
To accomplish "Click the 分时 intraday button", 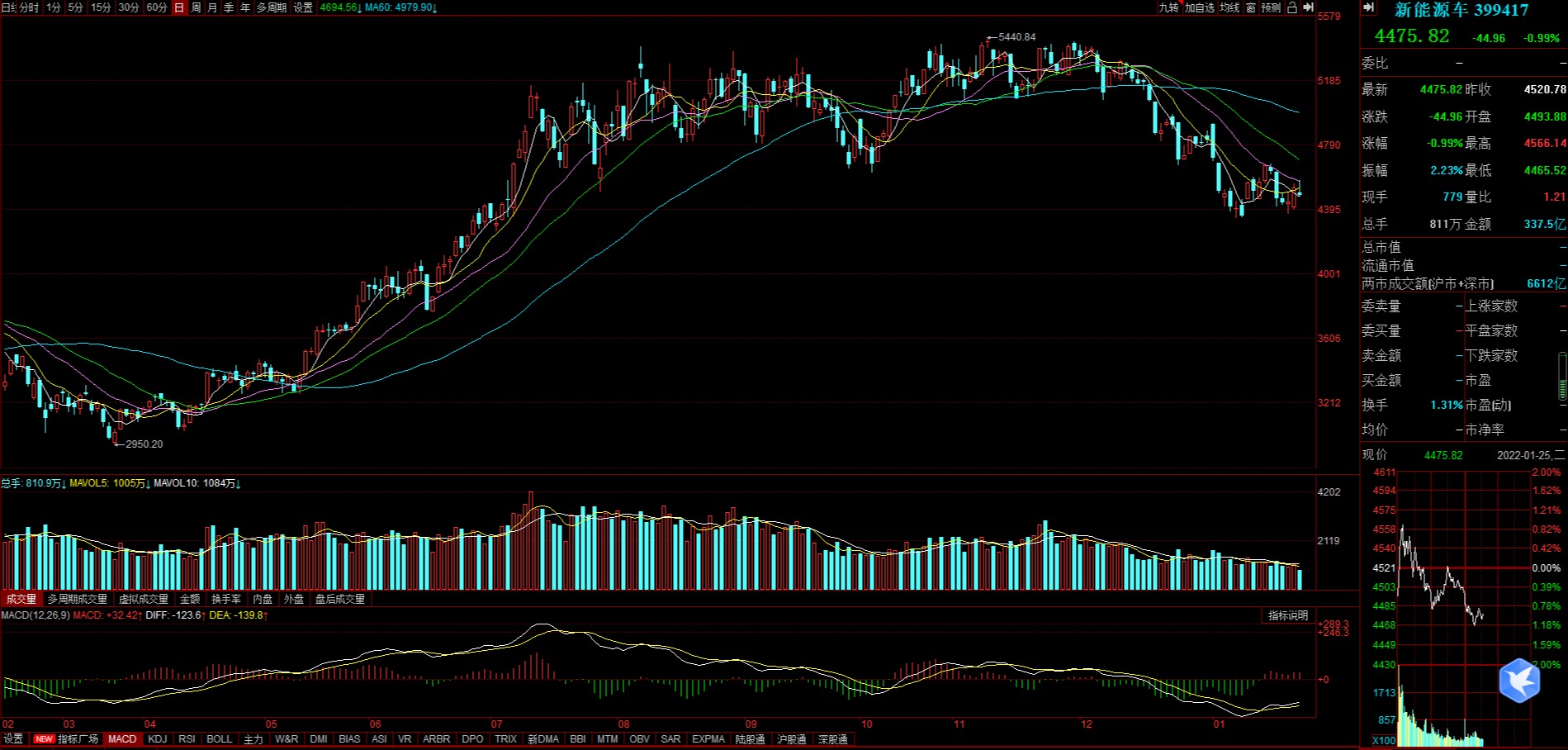I will (28, 7).
